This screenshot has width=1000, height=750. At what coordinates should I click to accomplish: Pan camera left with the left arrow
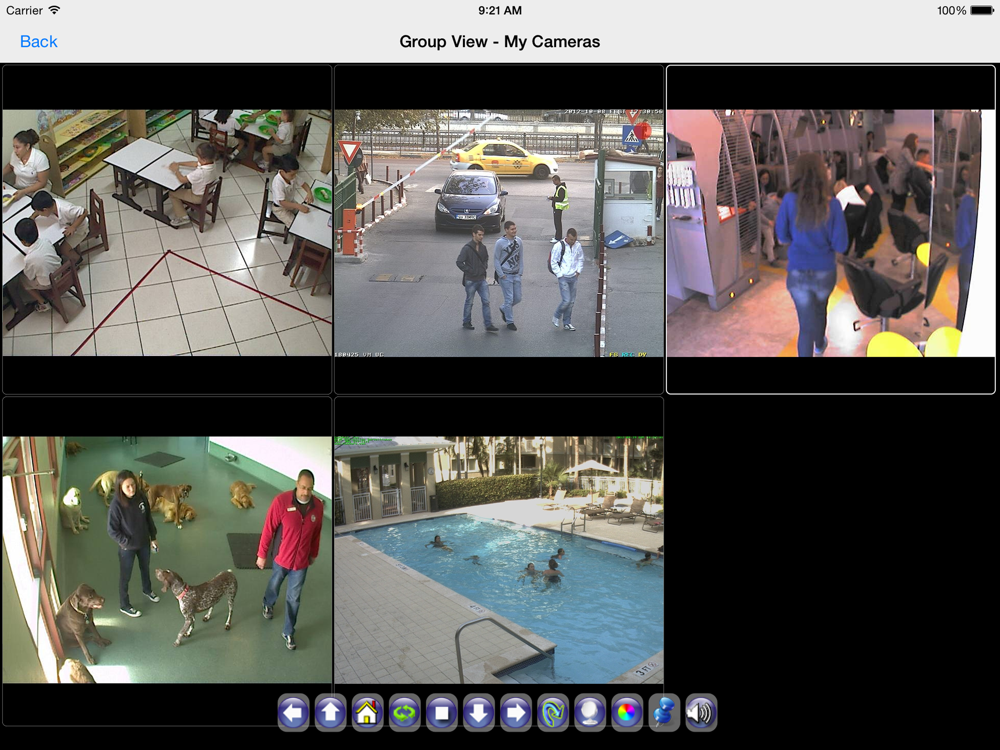(293, 712)
